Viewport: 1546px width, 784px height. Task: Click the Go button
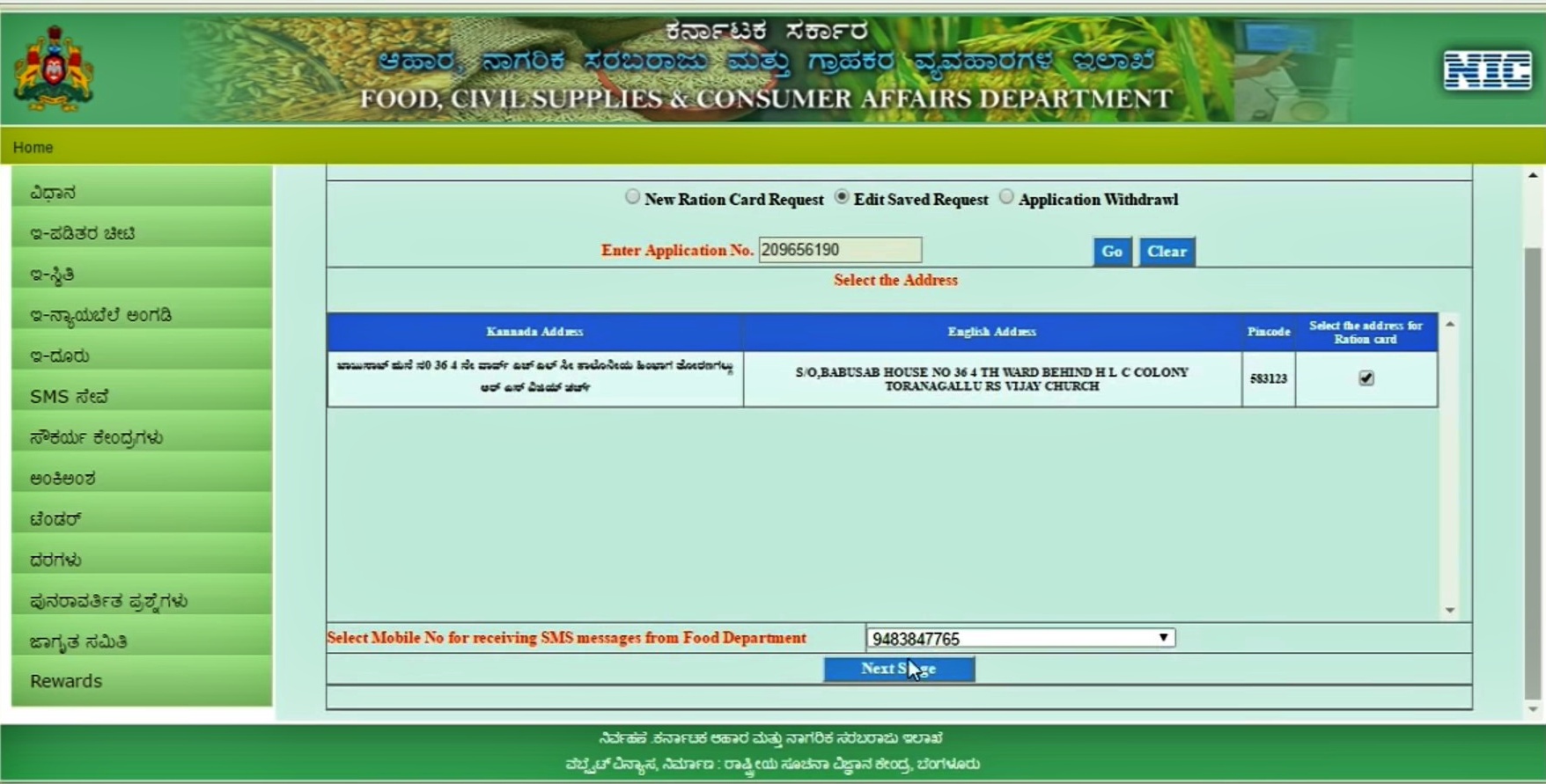tap(1112, 252)
